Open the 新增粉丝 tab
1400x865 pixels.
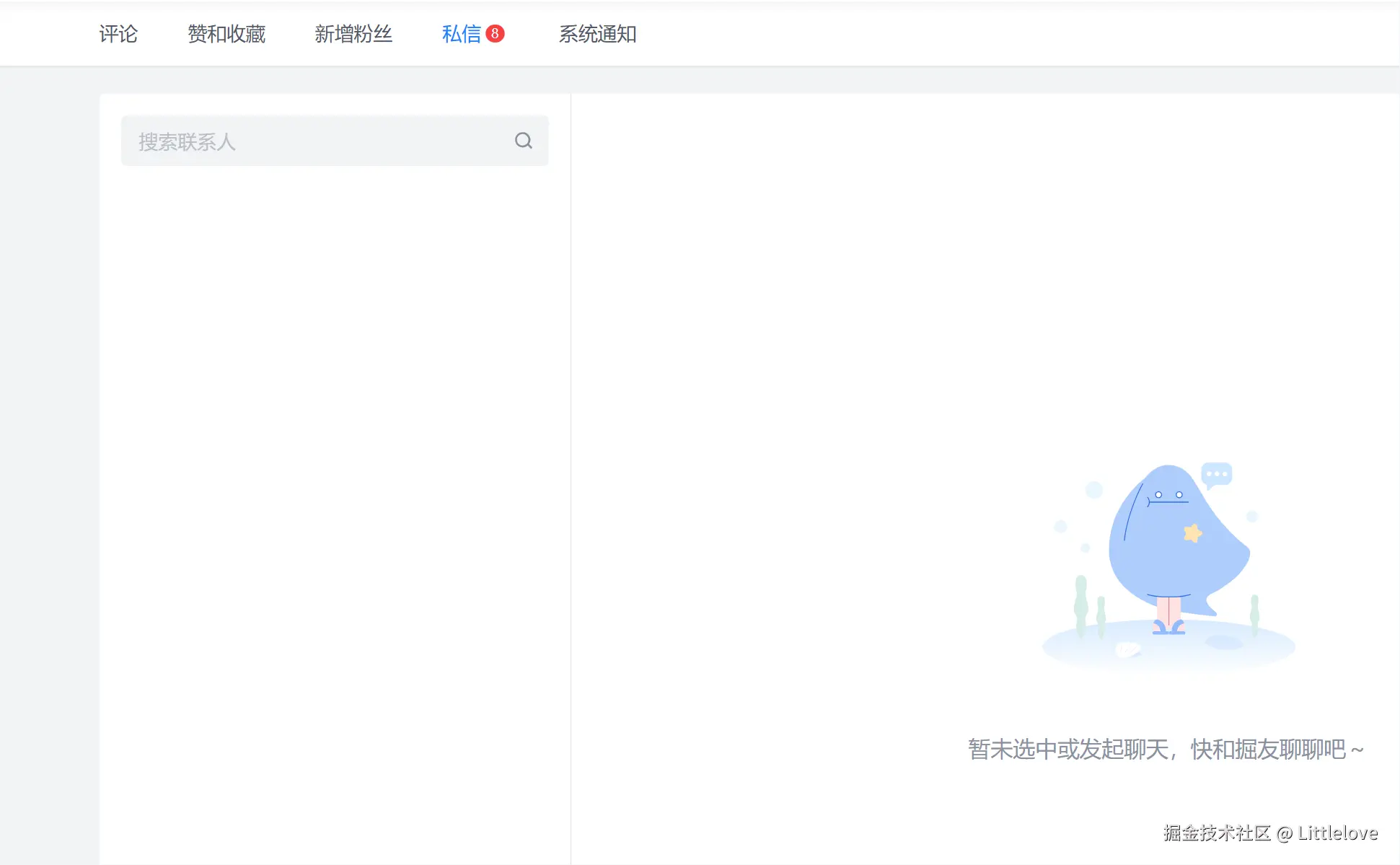coord(353,34)
